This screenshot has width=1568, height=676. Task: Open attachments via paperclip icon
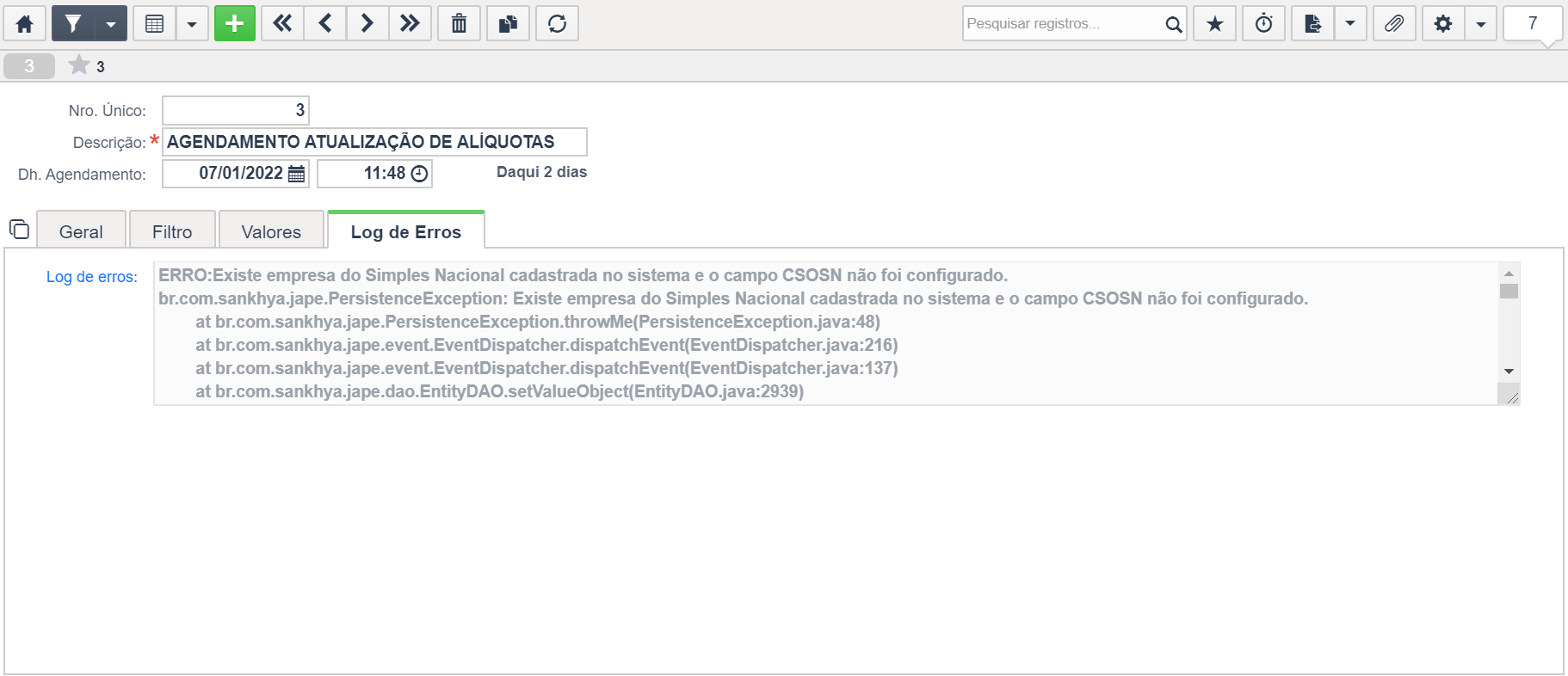pyautogui.click(x=1394, y=23)
